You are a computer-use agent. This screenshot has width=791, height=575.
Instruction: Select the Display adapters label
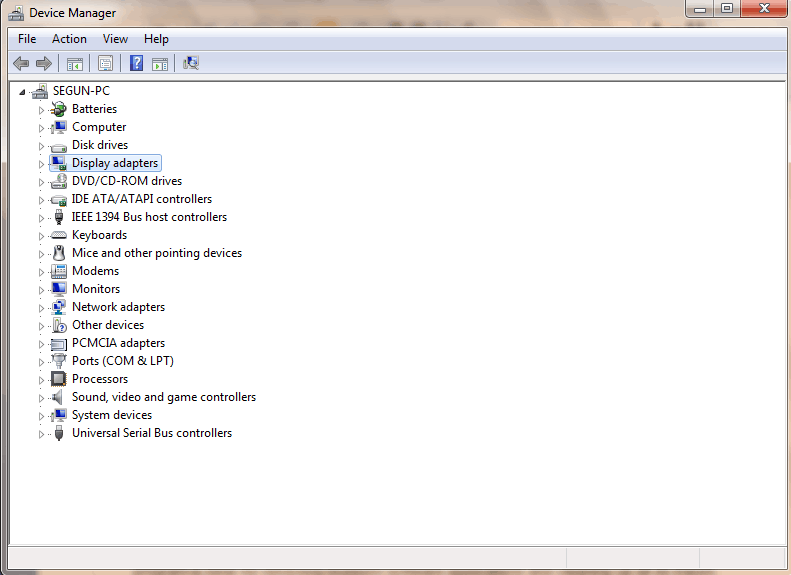tap(115, 163)
